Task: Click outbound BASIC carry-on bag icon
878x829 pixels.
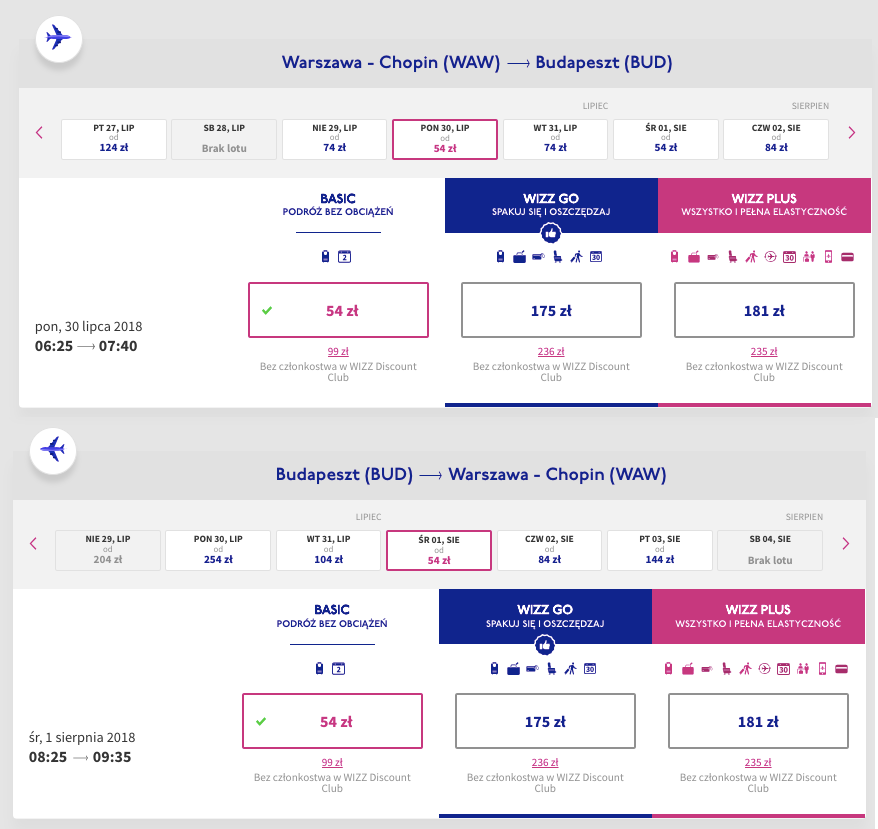Action: 325,257
